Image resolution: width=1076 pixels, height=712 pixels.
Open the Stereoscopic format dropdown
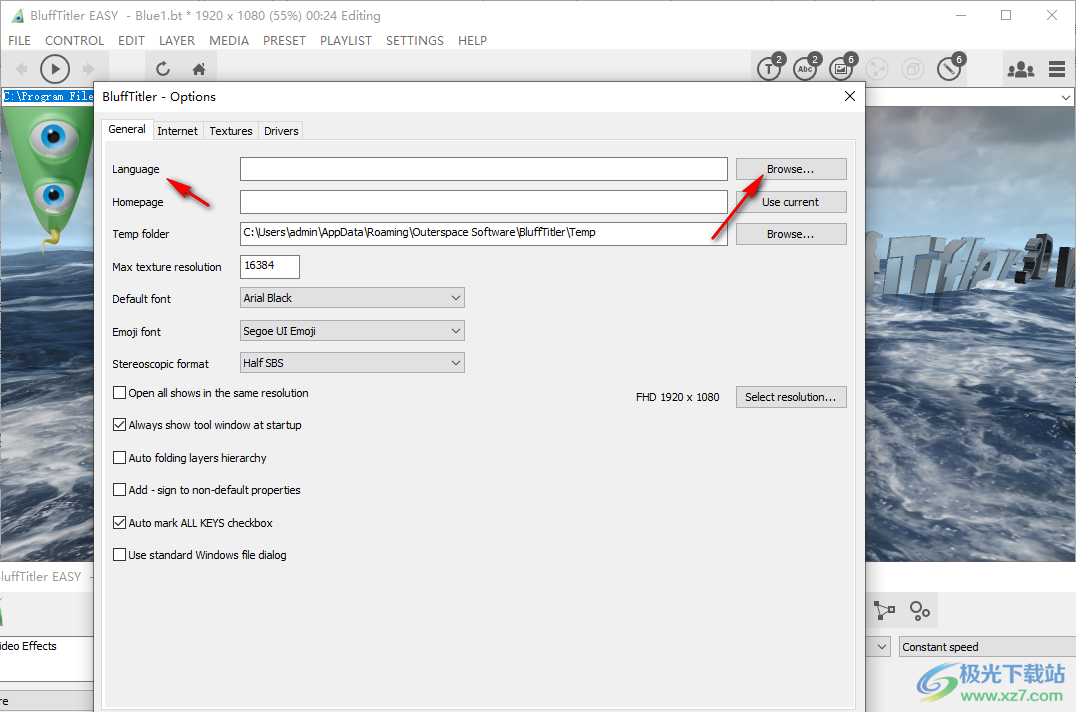[x=352, y=363]
